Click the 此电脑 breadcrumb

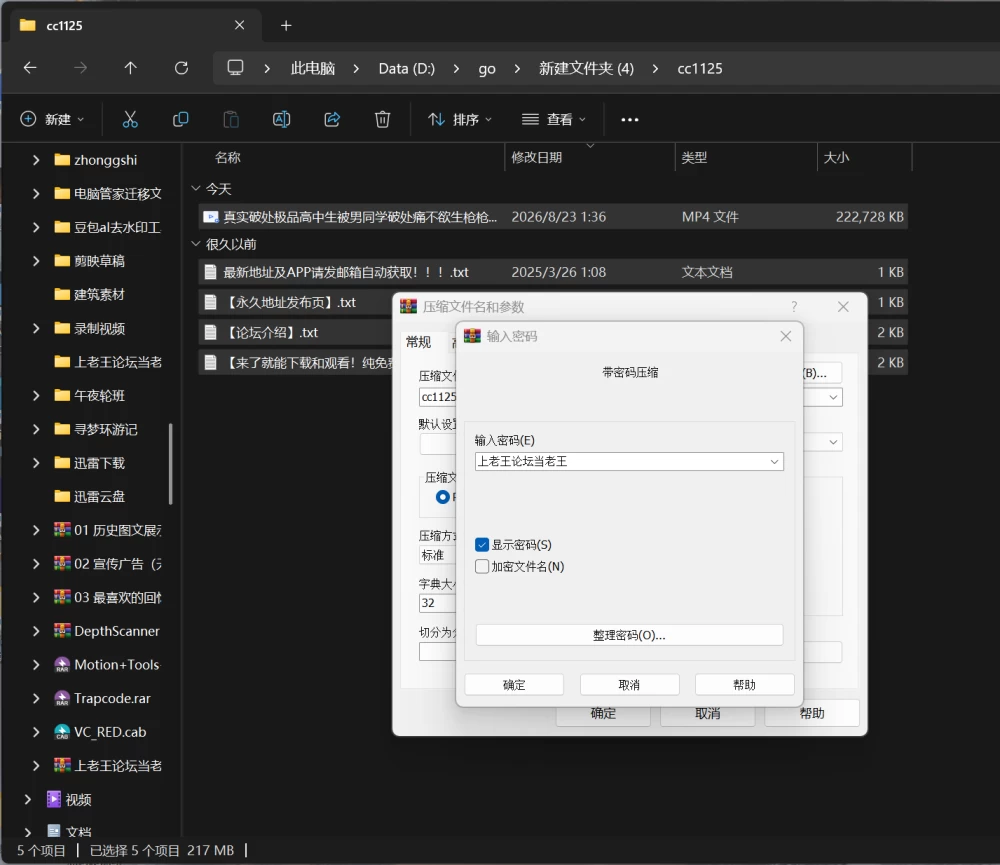point(312,68)
